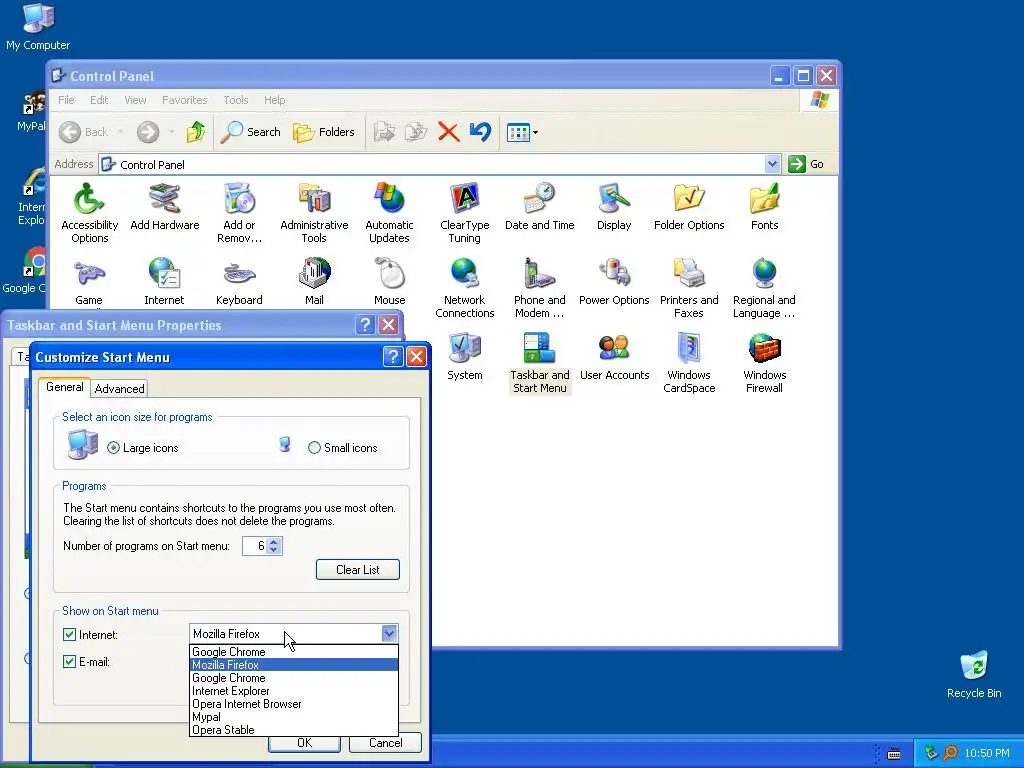Open Accessibility Options in Control Panel
1024x768 pixels.
click(x=89, y=214)
